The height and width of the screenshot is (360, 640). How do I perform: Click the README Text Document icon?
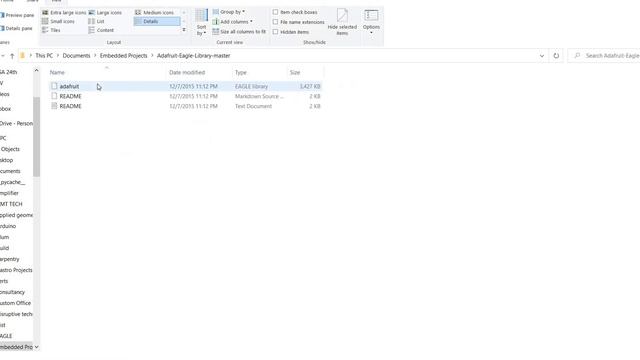pyautogui.click(x=54, y=106)
